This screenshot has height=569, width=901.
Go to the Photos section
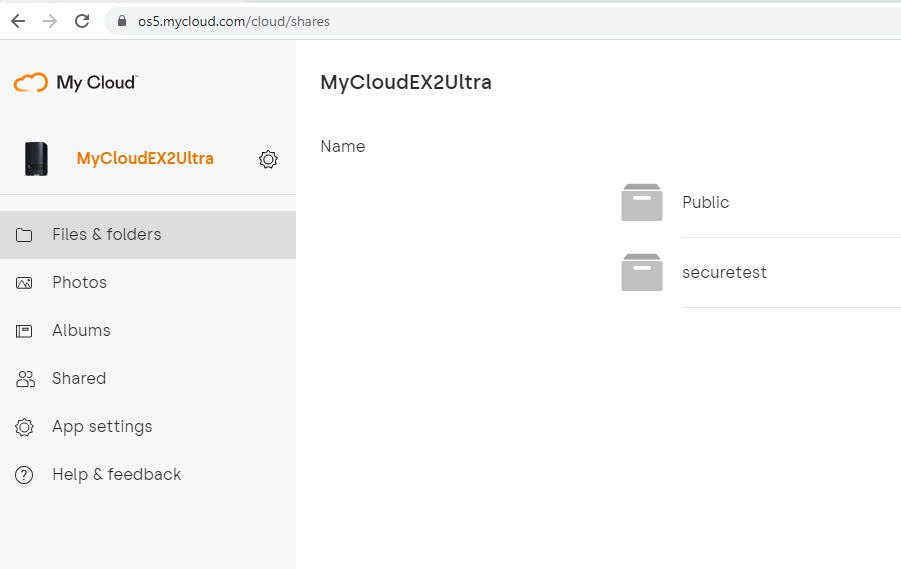[x=148, y=283]
